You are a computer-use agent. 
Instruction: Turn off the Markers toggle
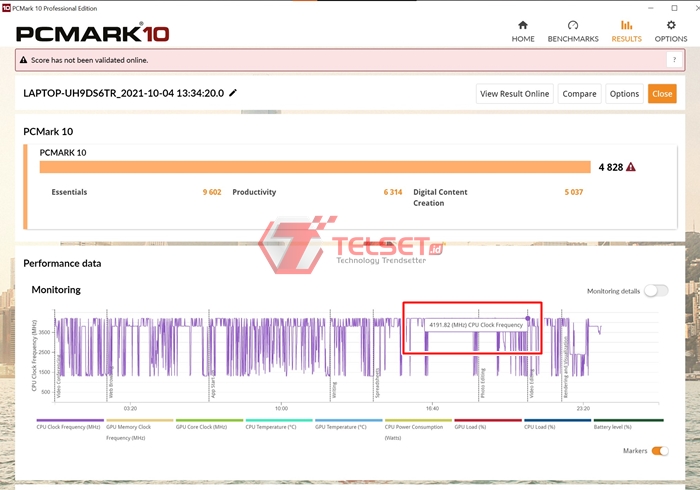click(x=660, y=451)
